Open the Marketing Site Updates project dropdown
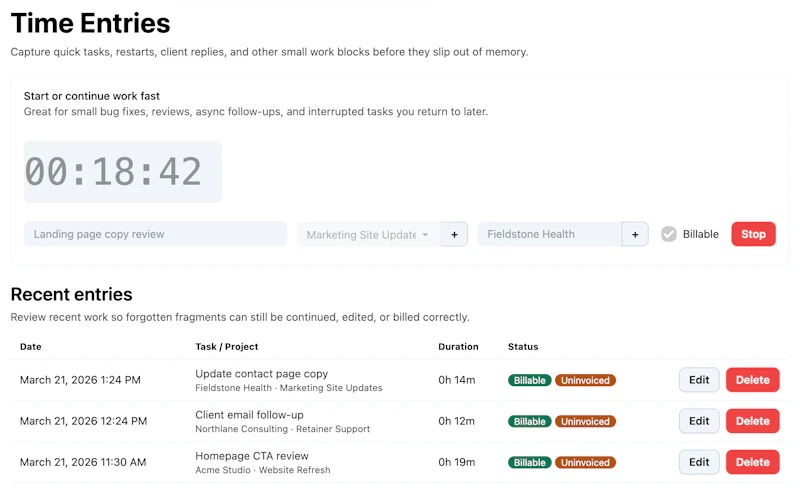This screenshot has width=800, height=488. (x=369, y=234)
